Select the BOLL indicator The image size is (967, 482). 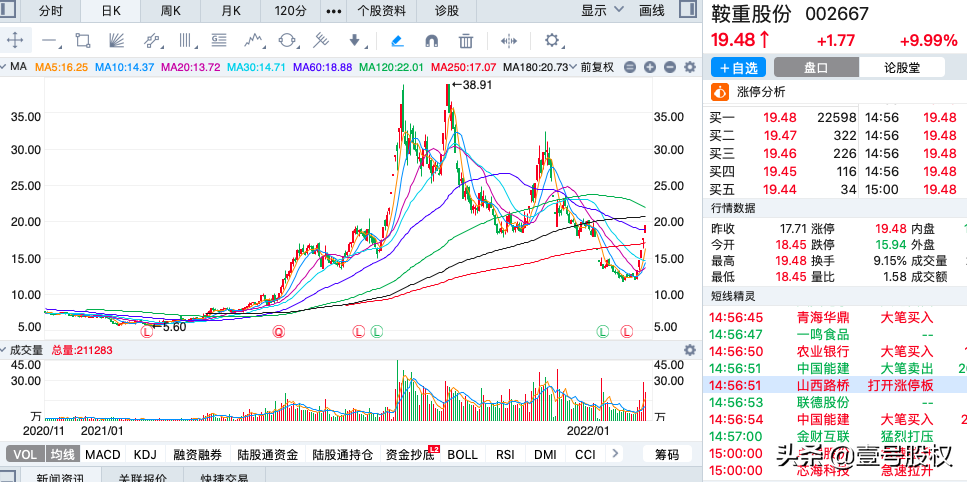pyautogui.click(x=463, y=455)
